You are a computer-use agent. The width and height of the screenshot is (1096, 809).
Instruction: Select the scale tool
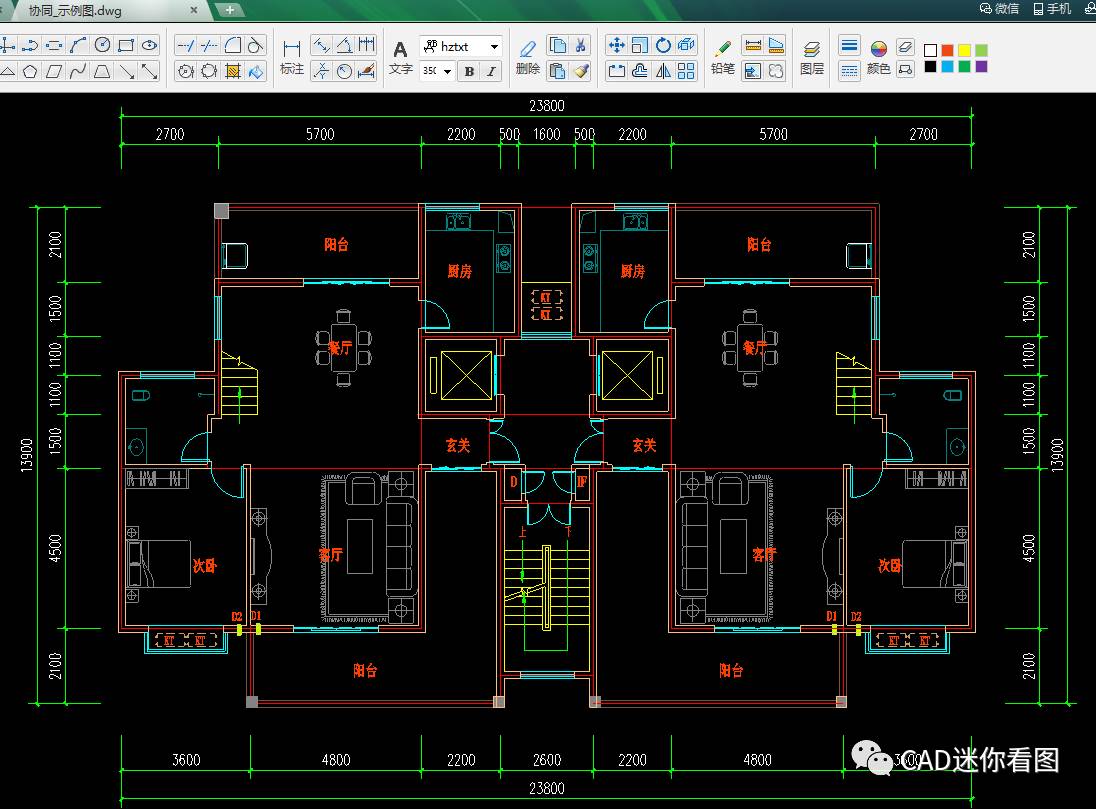point(640,45)
